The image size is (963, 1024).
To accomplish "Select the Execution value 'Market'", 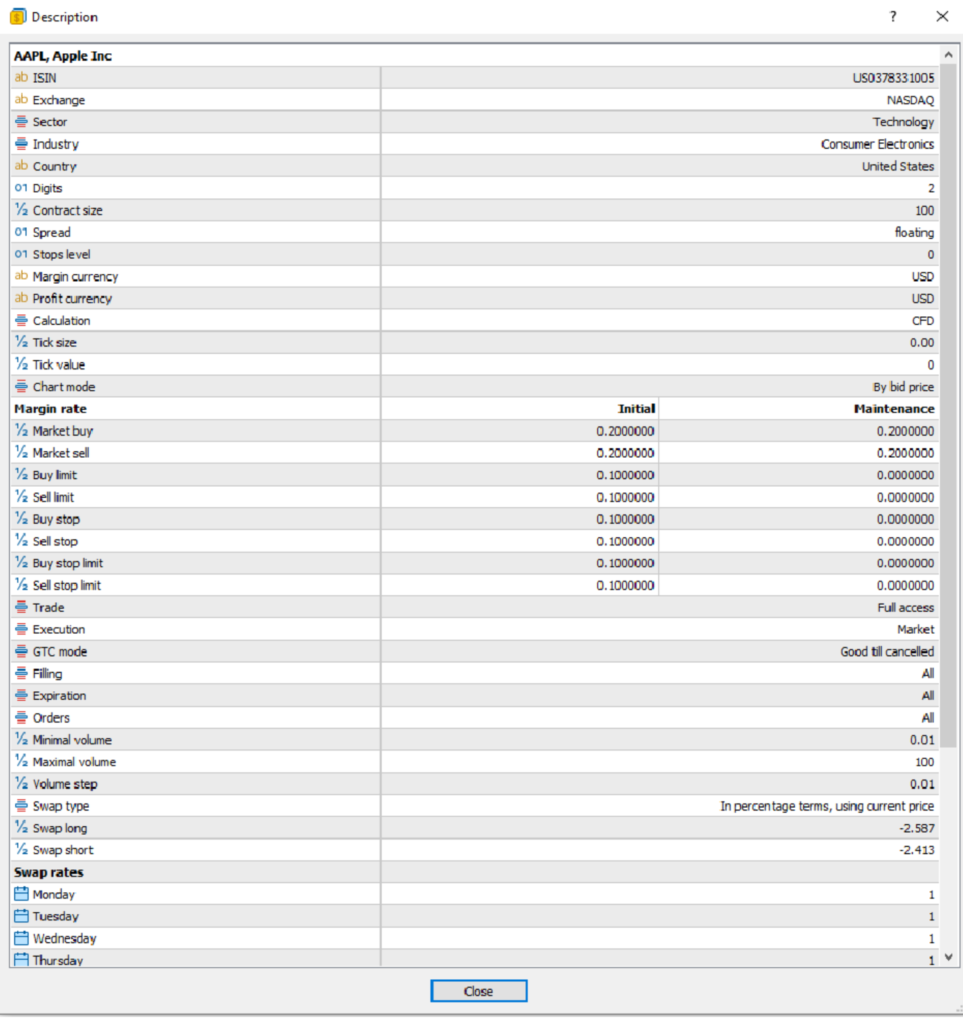I will pos(915,630).
